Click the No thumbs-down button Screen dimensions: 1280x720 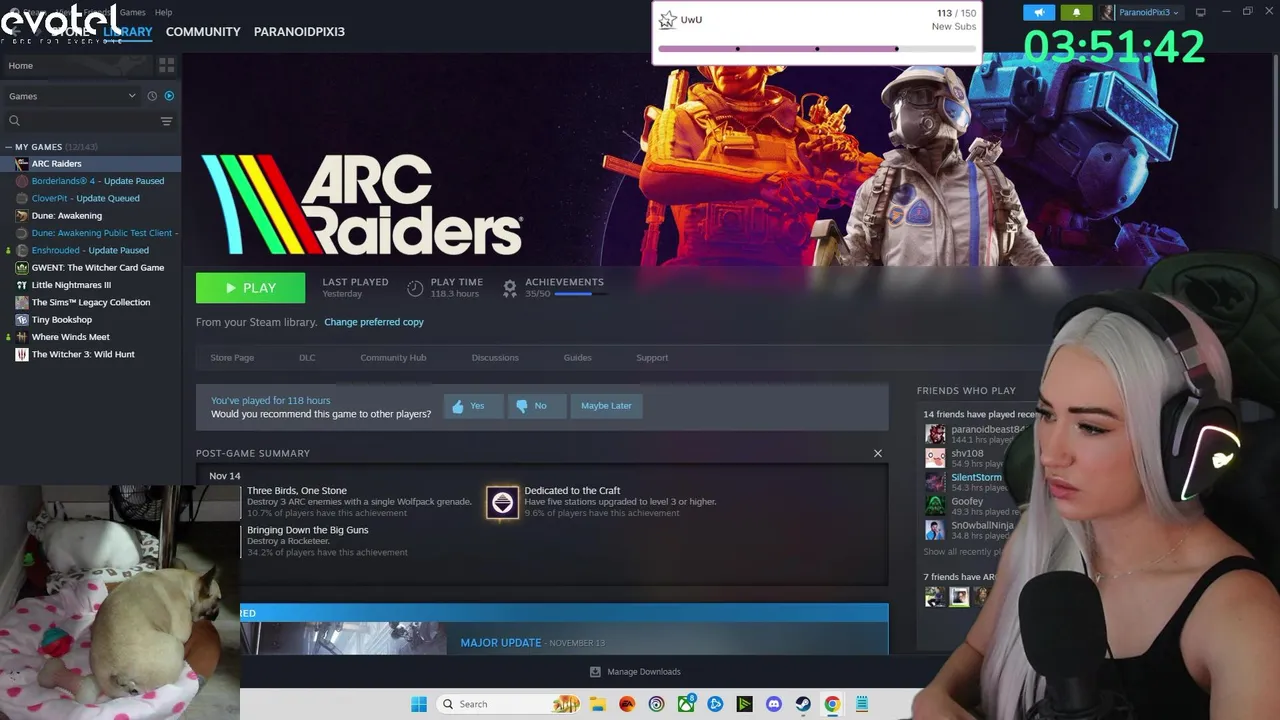pyautogui.click(x=536, y=406)
